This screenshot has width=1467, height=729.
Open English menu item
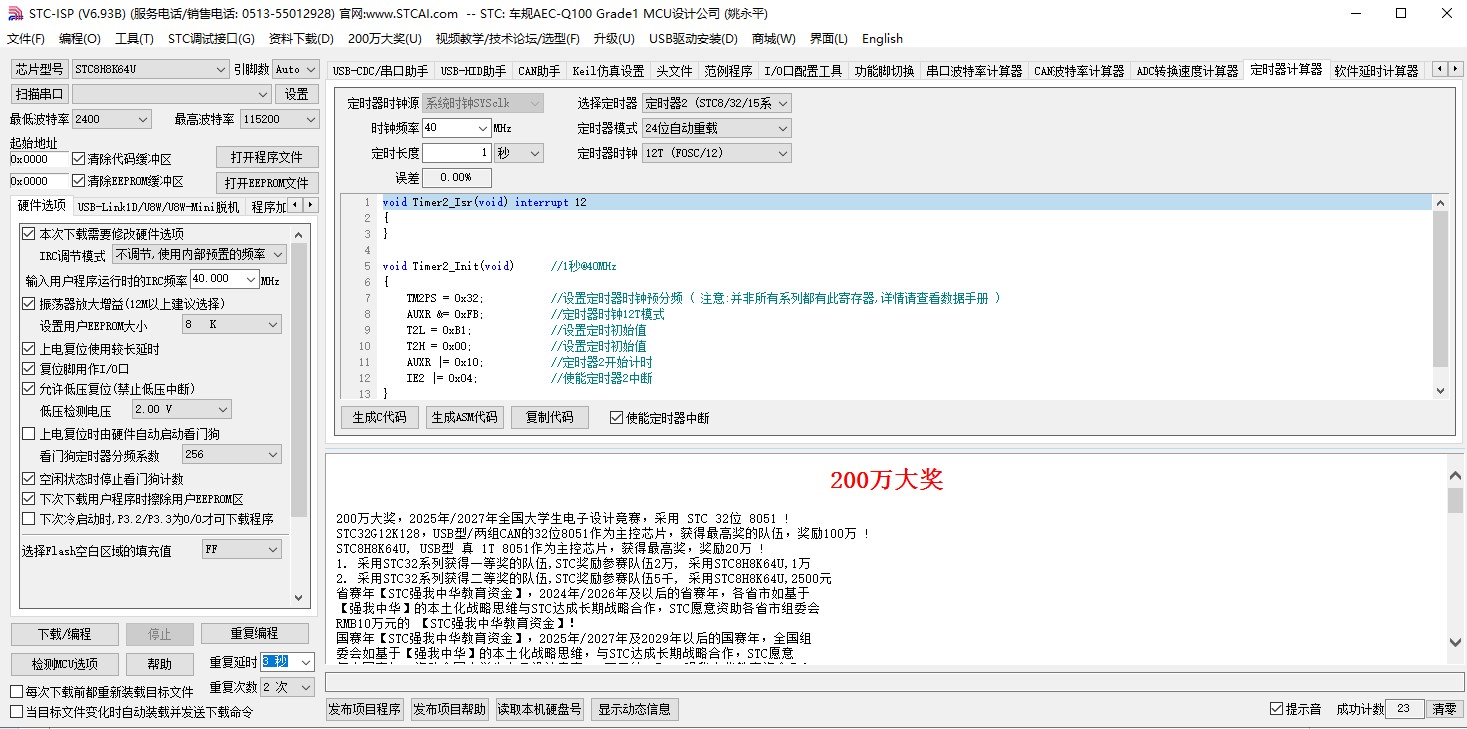[x=882, y=39]
